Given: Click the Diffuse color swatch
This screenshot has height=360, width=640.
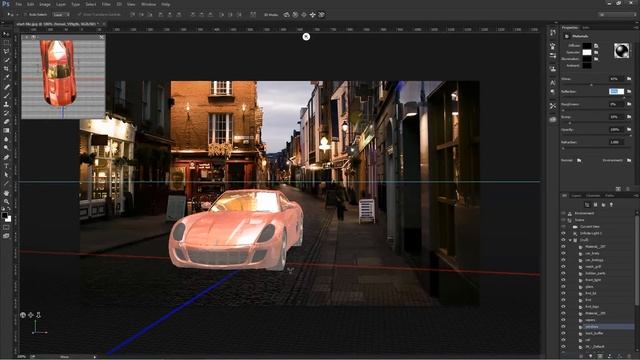Looking at the screenshot, I should (587, 46).
